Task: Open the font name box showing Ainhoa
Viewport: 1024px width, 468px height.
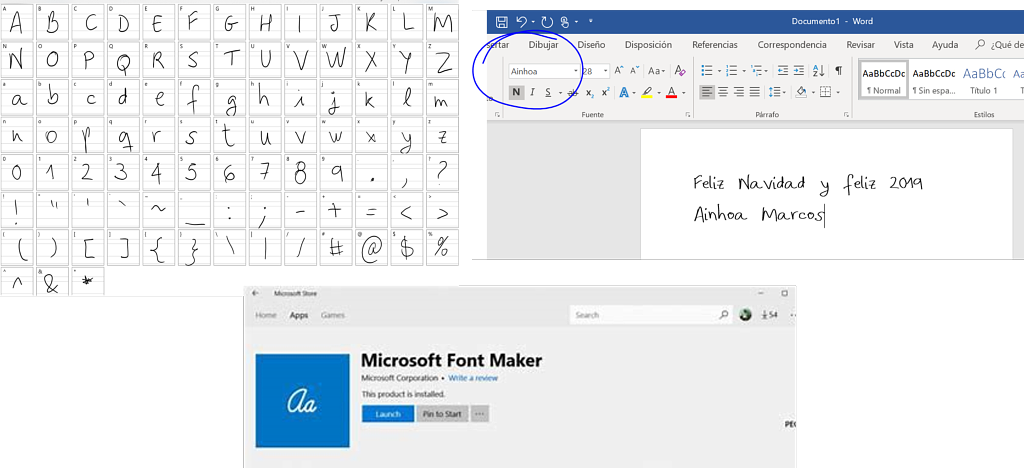Action: click(x=544, y=70)
